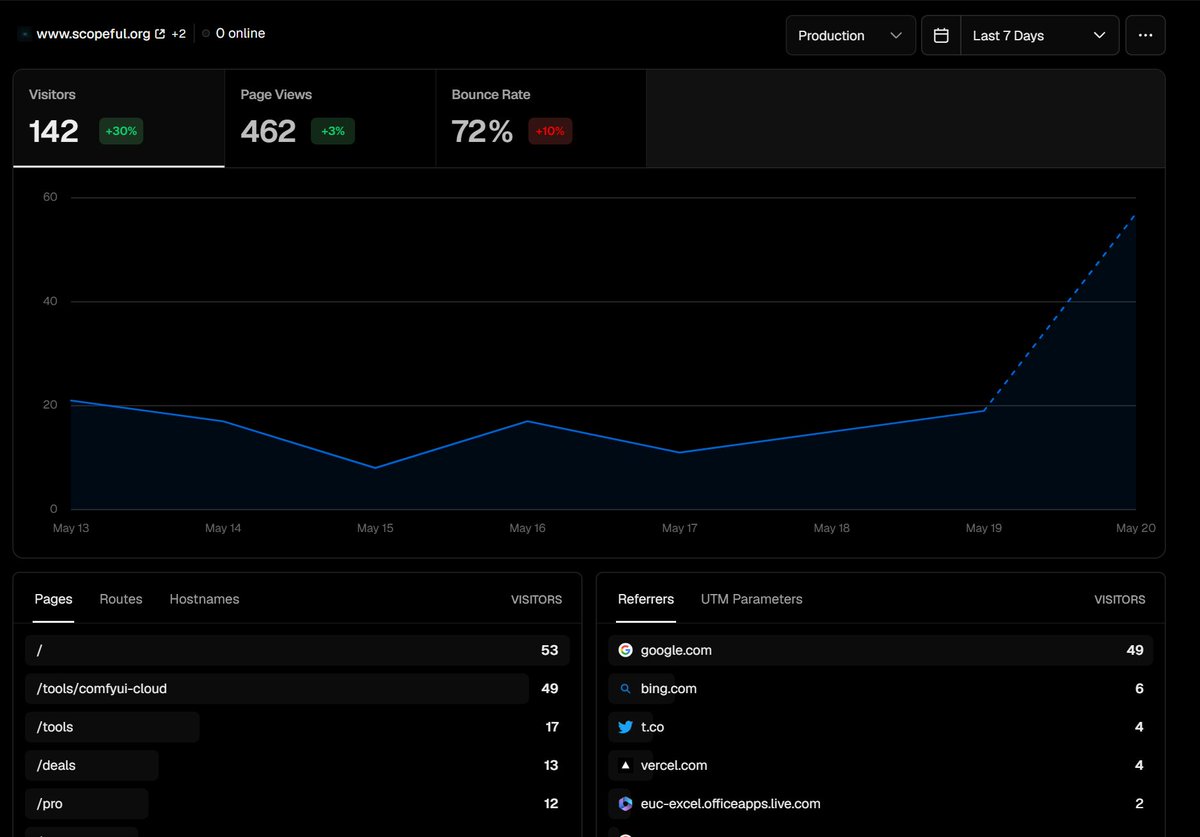Screen dimensions: 1200x837
Task: Click the +3% page views change badge
Action: (x=333, y=131)
